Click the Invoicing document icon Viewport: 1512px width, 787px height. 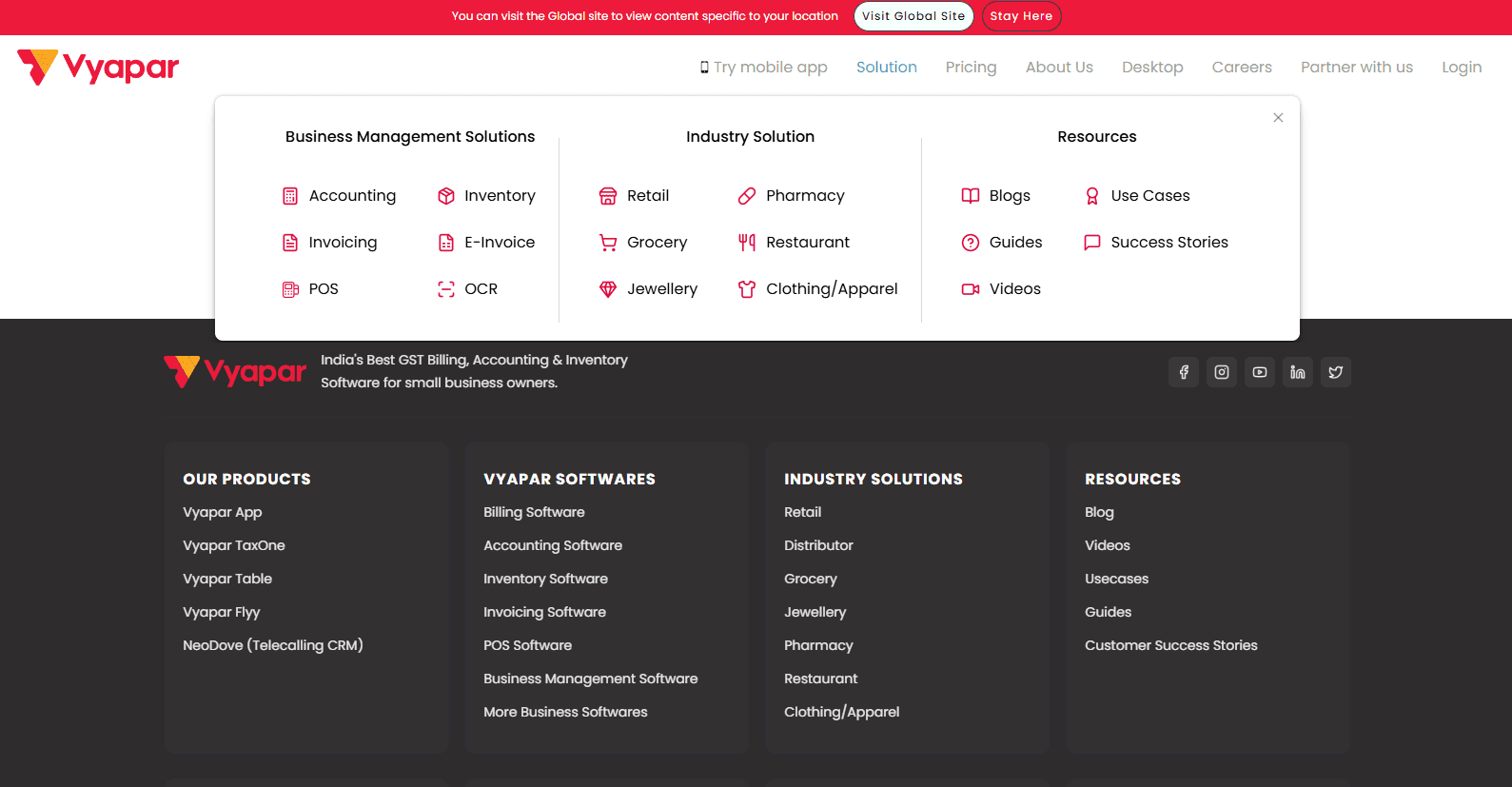pyautogui.click(x=290, y=243)
